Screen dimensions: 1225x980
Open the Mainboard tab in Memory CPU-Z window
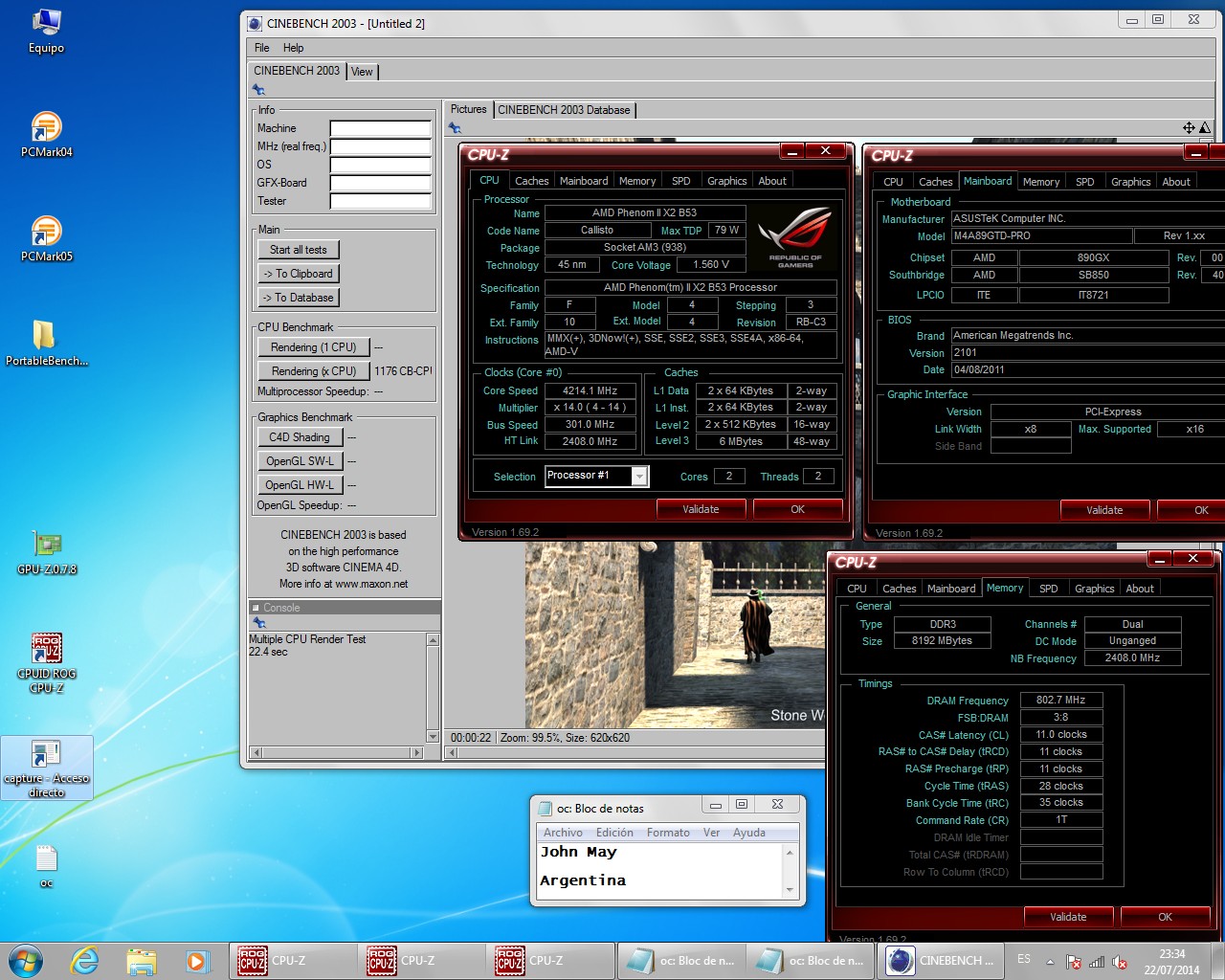point(951,589)
